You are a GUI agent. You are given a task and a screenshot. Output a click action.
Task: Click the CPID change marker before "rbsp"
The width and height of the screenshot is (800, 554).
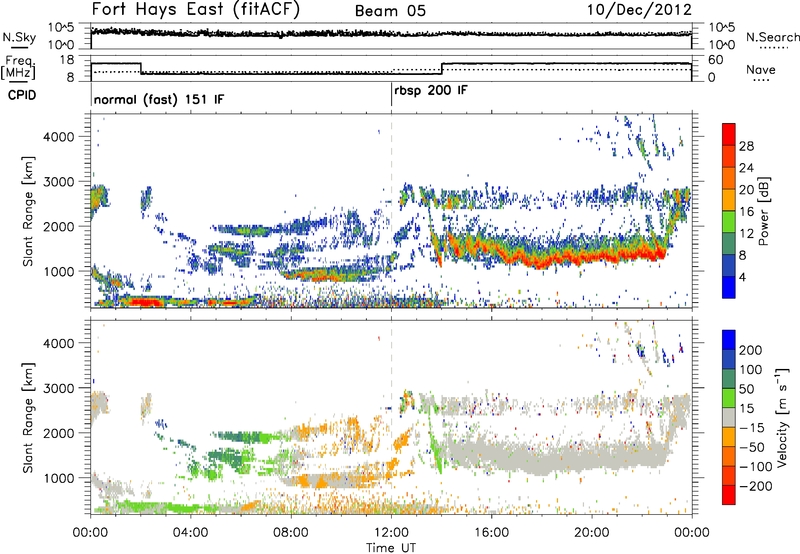click(x=391, y=94)
